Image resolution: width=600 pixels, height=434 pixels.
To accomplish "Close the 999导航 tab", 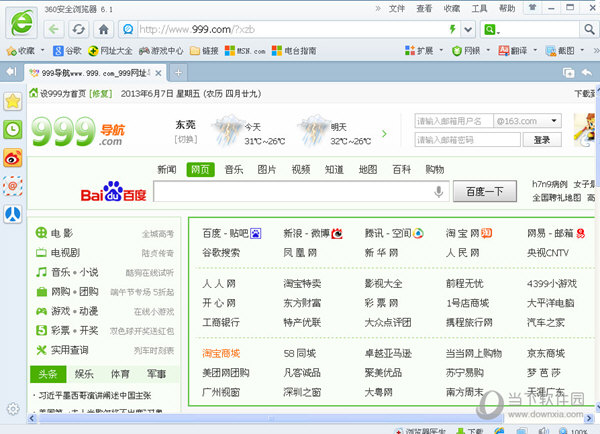I will tap(158, 73).
